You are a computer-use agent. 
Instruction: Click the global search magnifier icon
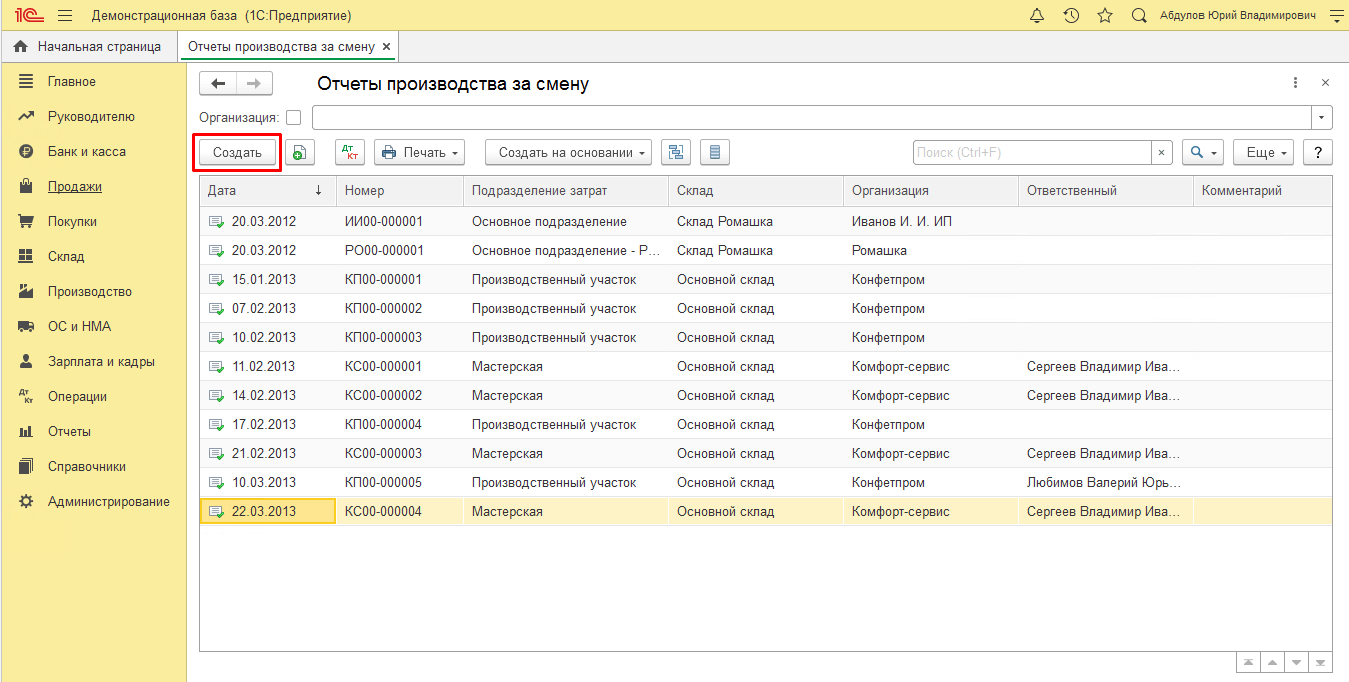point(1138,16)
